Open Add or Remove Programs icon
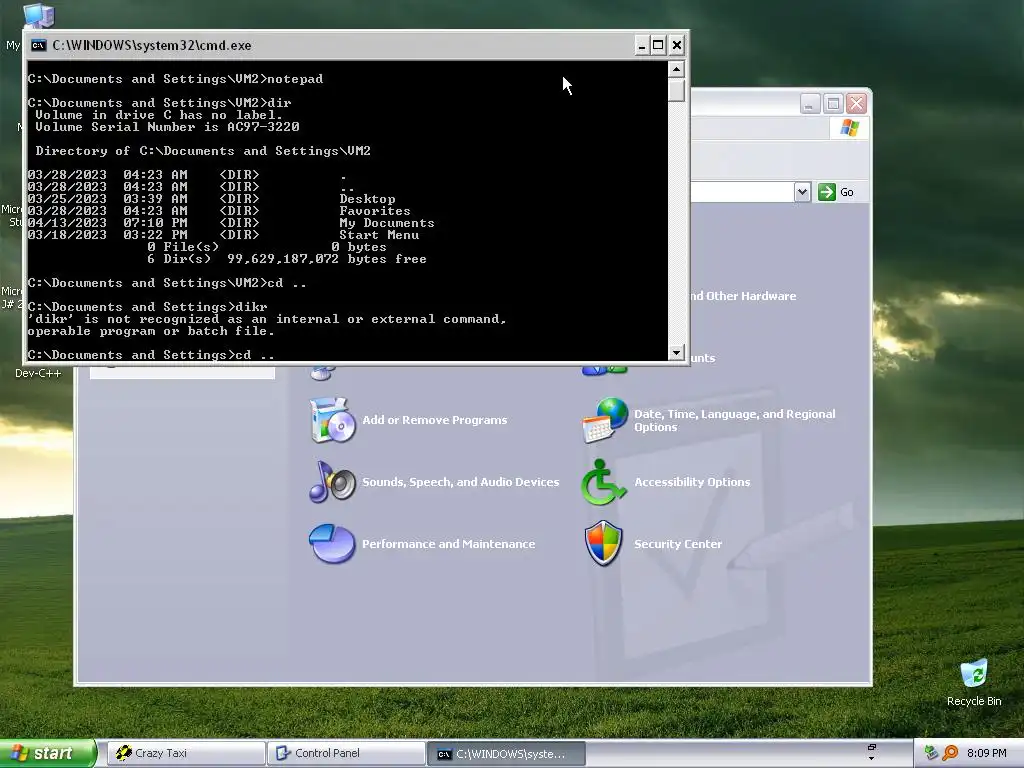 coord(332,420)
